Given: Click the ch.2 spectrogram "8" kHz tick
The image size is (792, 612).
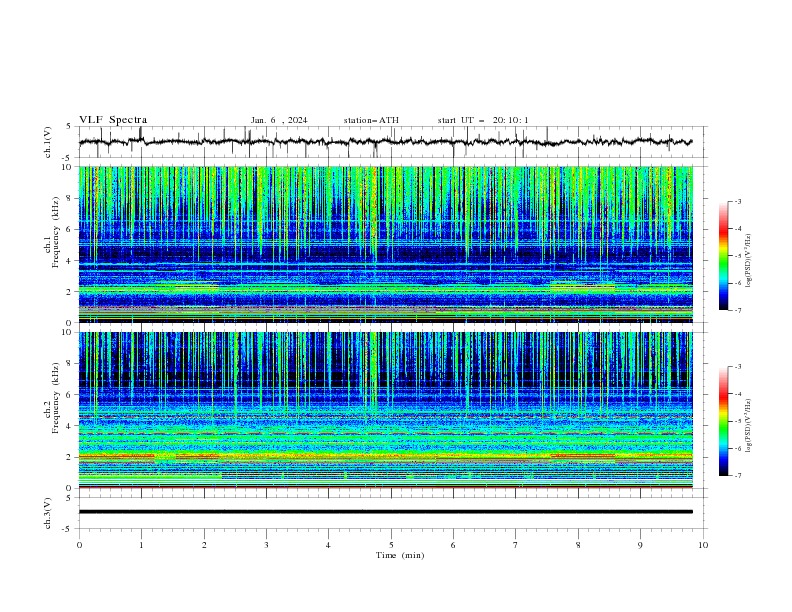Looking at the screenshot, I should point(70,364).
